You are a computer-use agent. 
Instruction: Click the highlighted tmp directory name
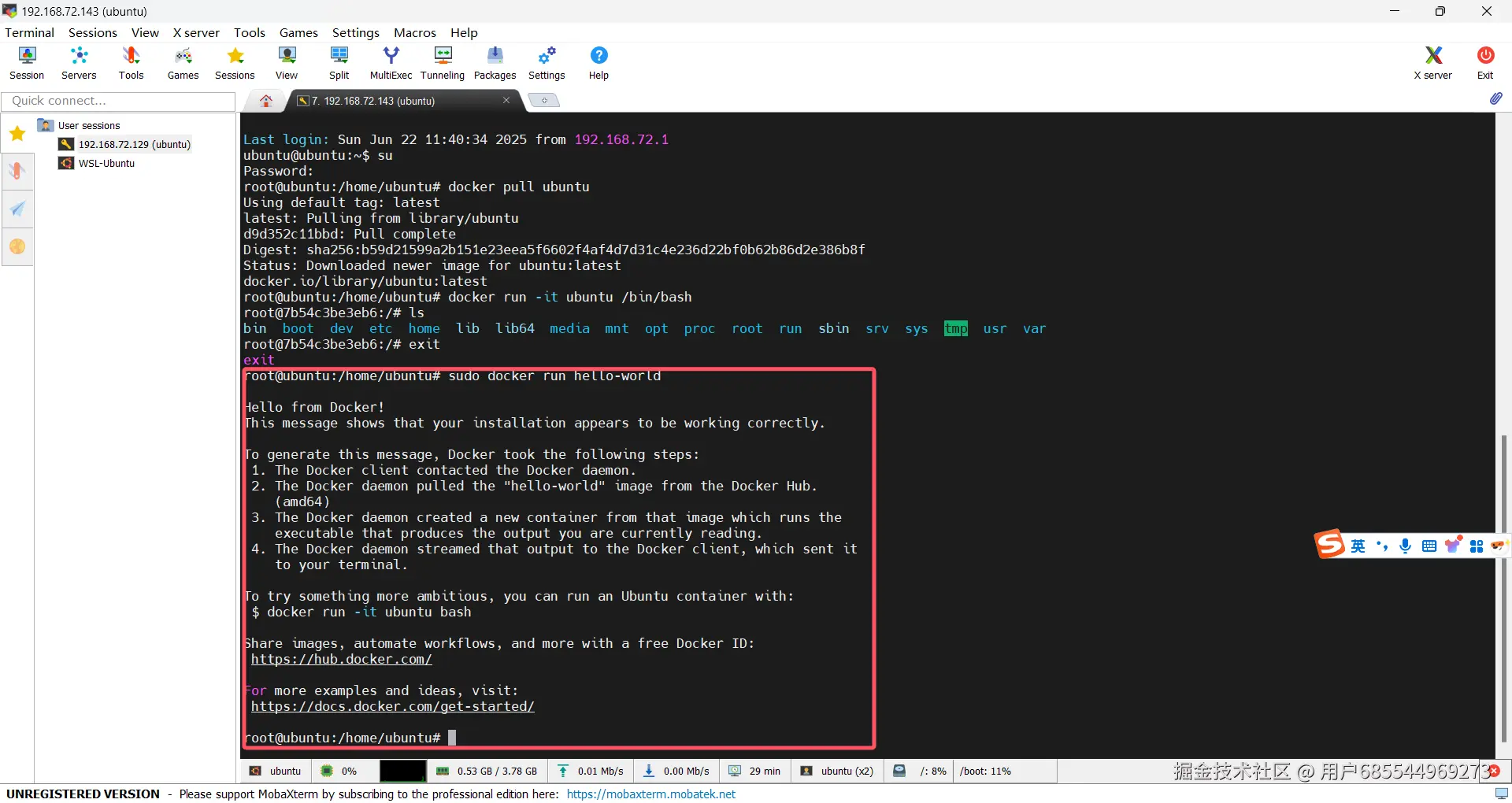pos(955,328)
